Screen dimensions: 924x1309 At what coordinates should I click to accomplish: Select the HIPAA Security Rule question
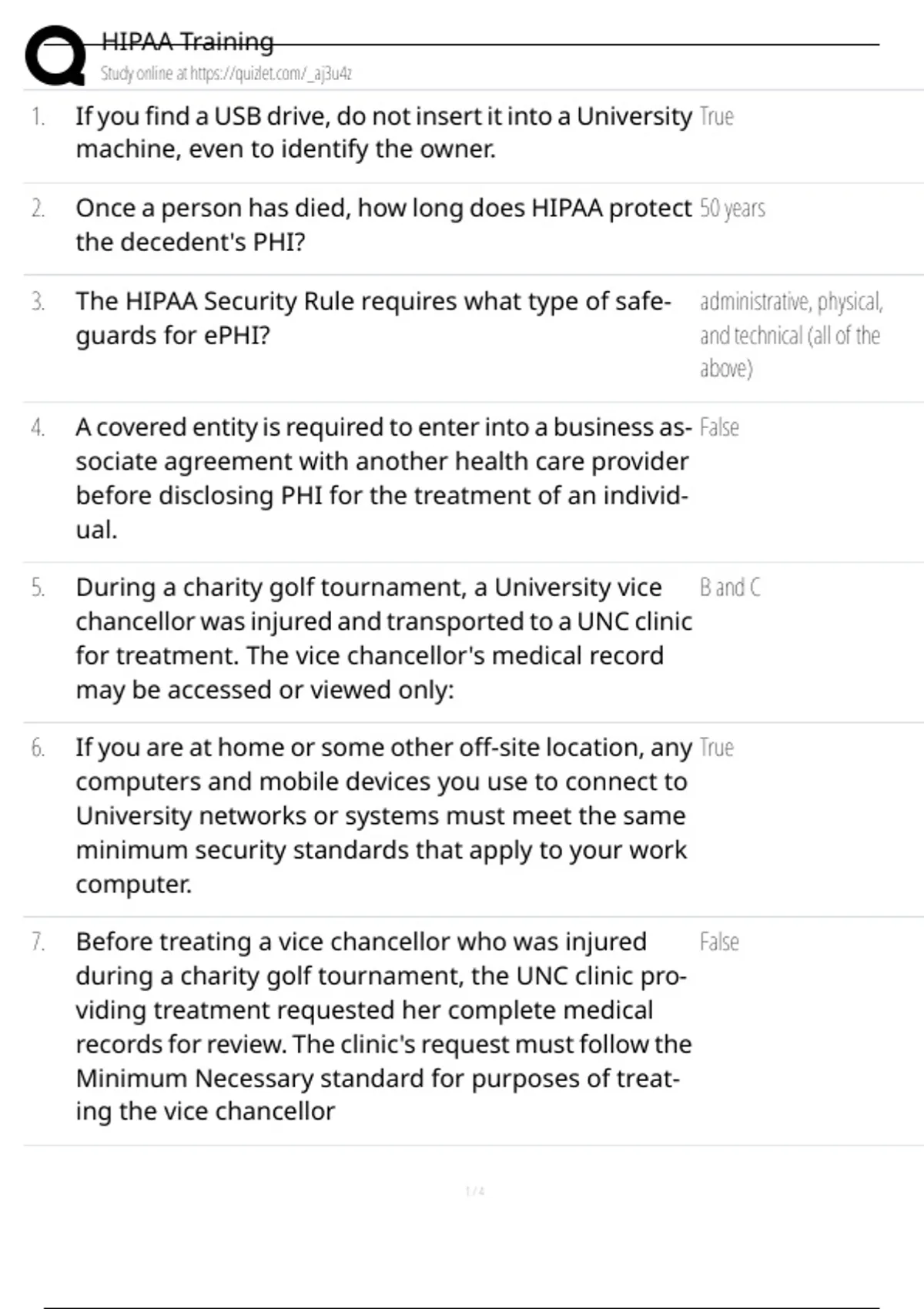coord(373,318)
